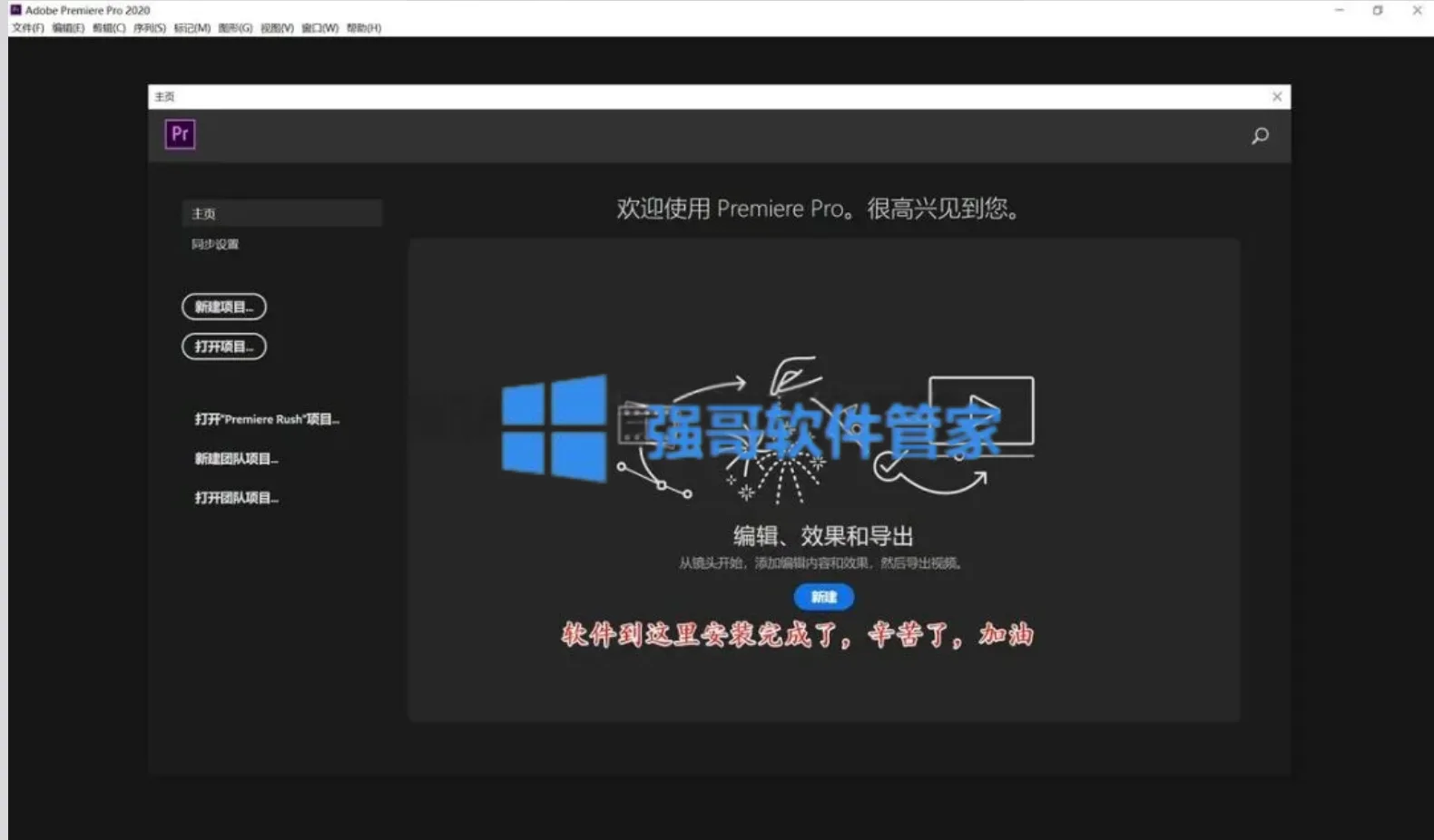Click the 新建团队项目 link

[236, 459]
